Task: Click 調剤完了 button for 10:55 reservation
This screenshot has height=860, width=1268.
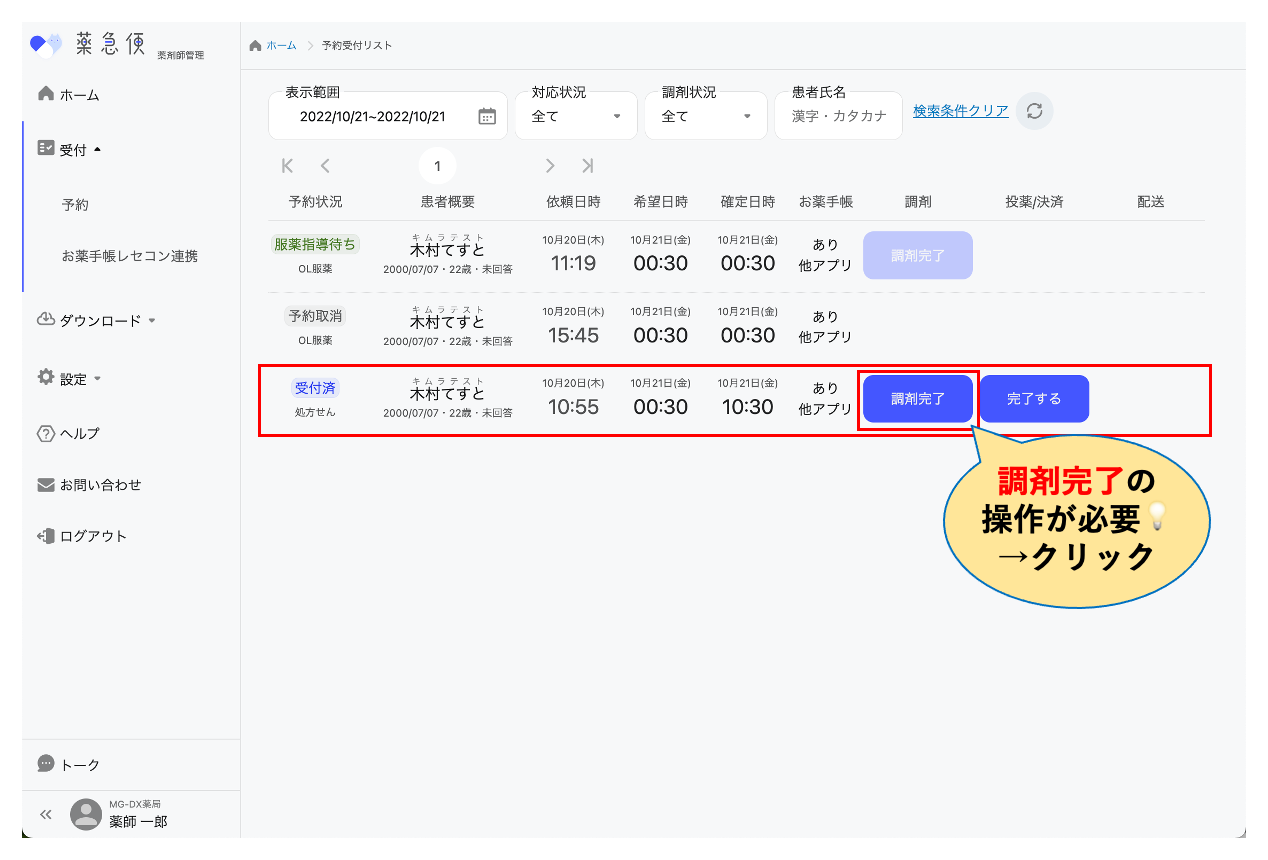Action: 917,399
